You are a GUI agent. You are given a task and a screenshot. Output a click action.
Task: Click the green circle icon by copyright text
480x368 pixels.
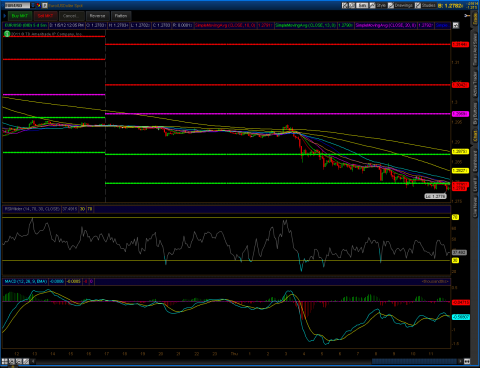tap(7, 34)
